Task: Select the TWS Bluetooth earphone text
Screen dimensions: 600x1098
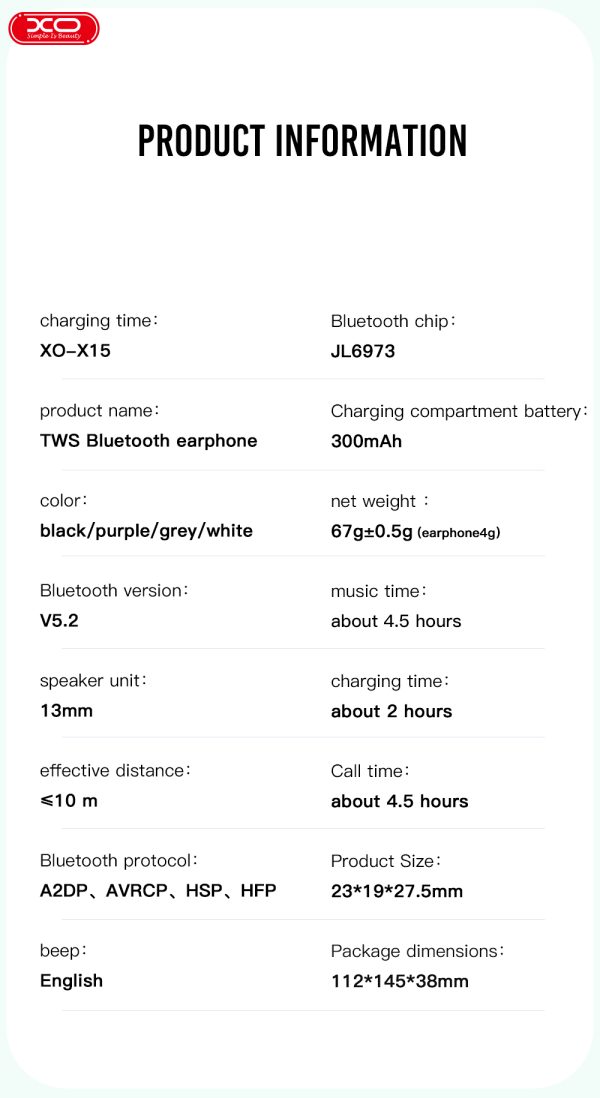Action: [x=148, y=441]
